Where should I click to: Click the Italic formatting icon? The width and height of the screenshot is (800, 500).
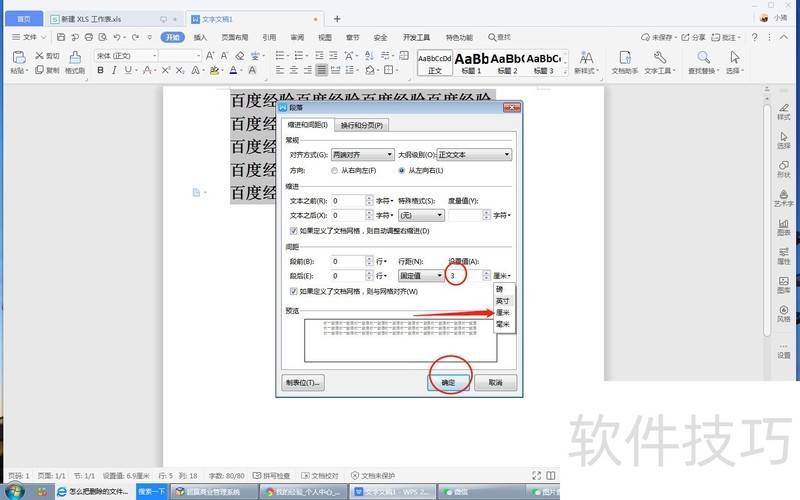click(x=115, y=71)
